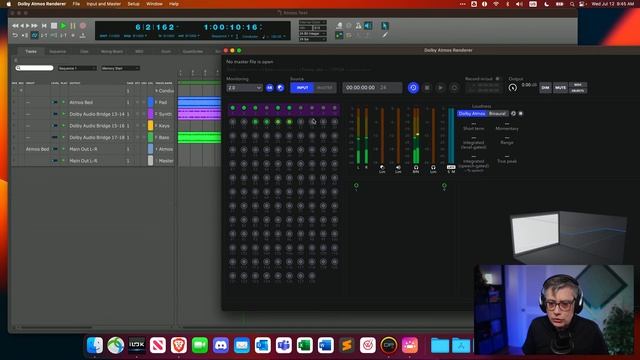This screenshot has height=360, width=640.
Task: Click the Rewind button in the DAW transport
Action: 15,26
